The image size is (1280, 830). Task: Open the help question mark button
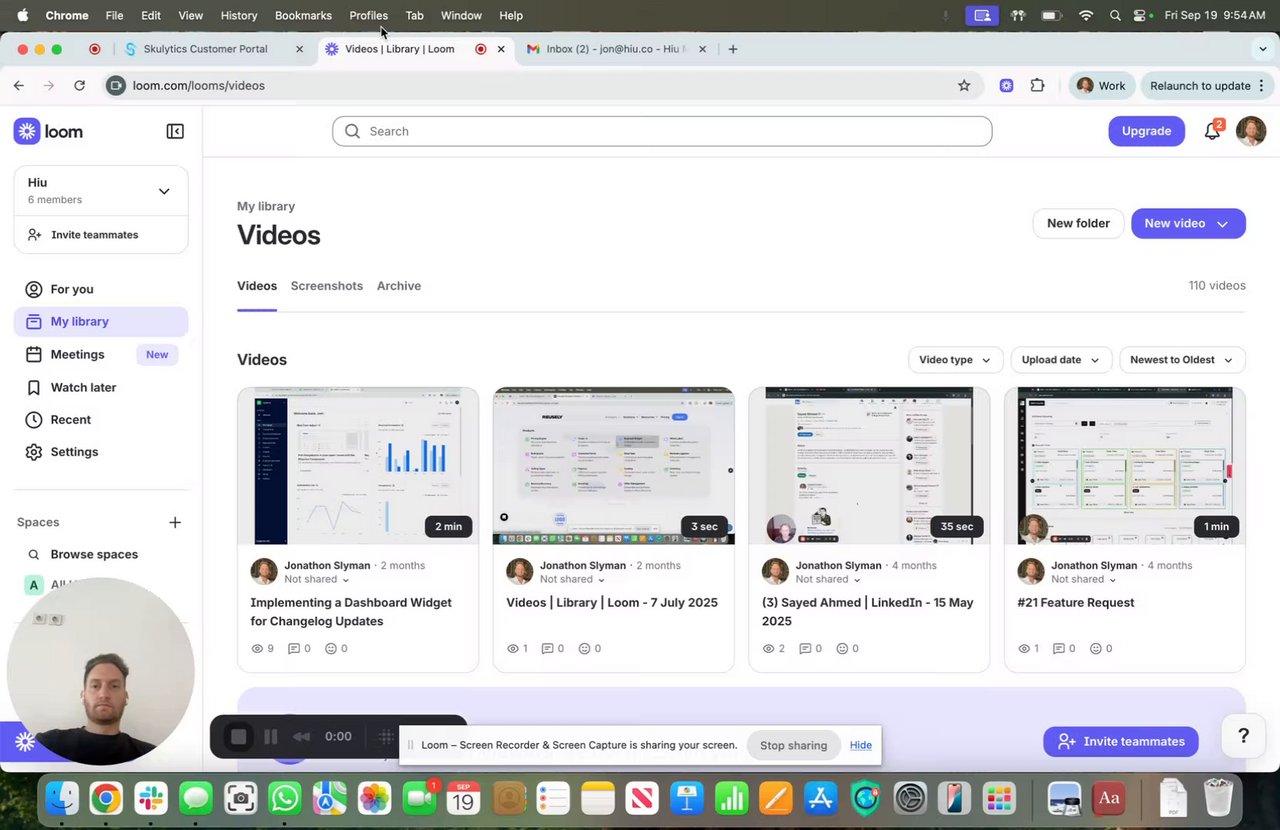[x=1243, y=736]
